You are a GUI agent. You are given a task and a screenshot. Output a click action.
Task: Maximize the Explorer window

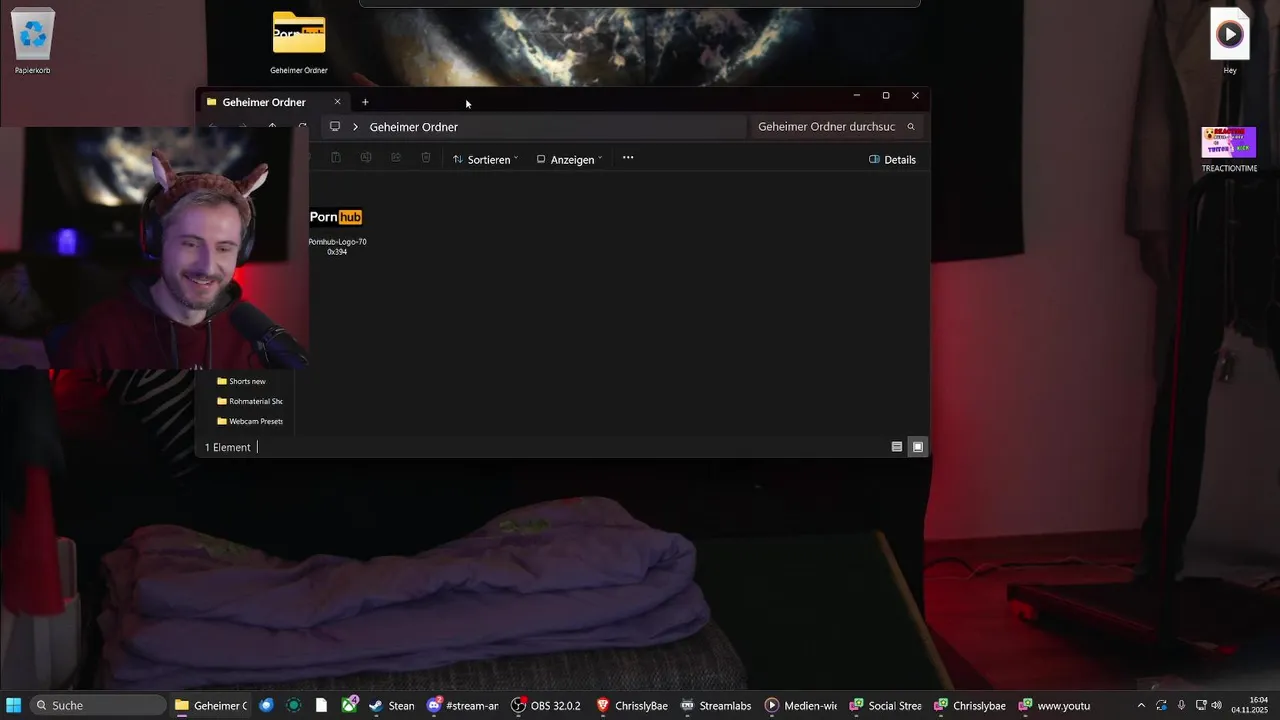coord(886,96)
